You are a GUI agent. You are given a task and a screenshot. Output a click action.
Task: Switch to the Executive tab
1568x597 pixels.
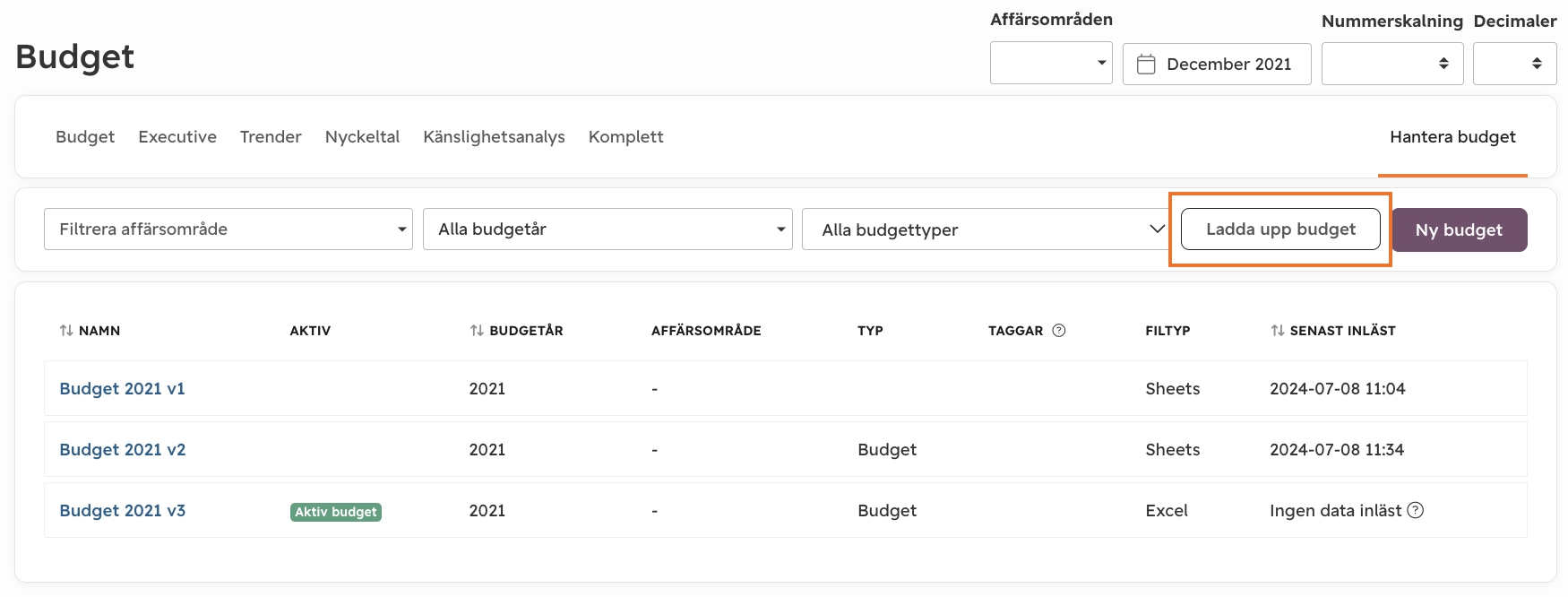tap(177, 137)
